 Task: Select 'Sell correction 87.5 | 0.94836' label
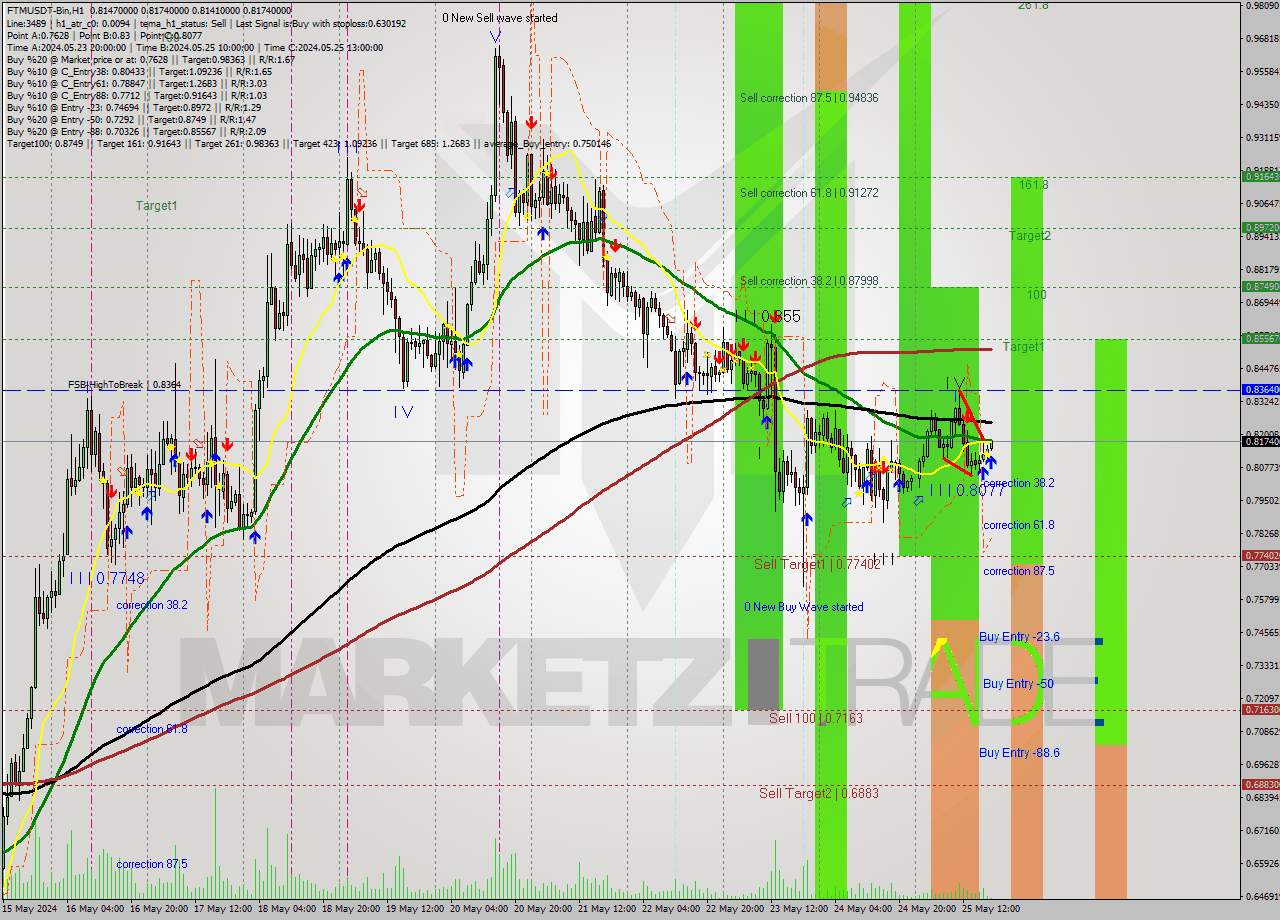[x=809, y=98]
